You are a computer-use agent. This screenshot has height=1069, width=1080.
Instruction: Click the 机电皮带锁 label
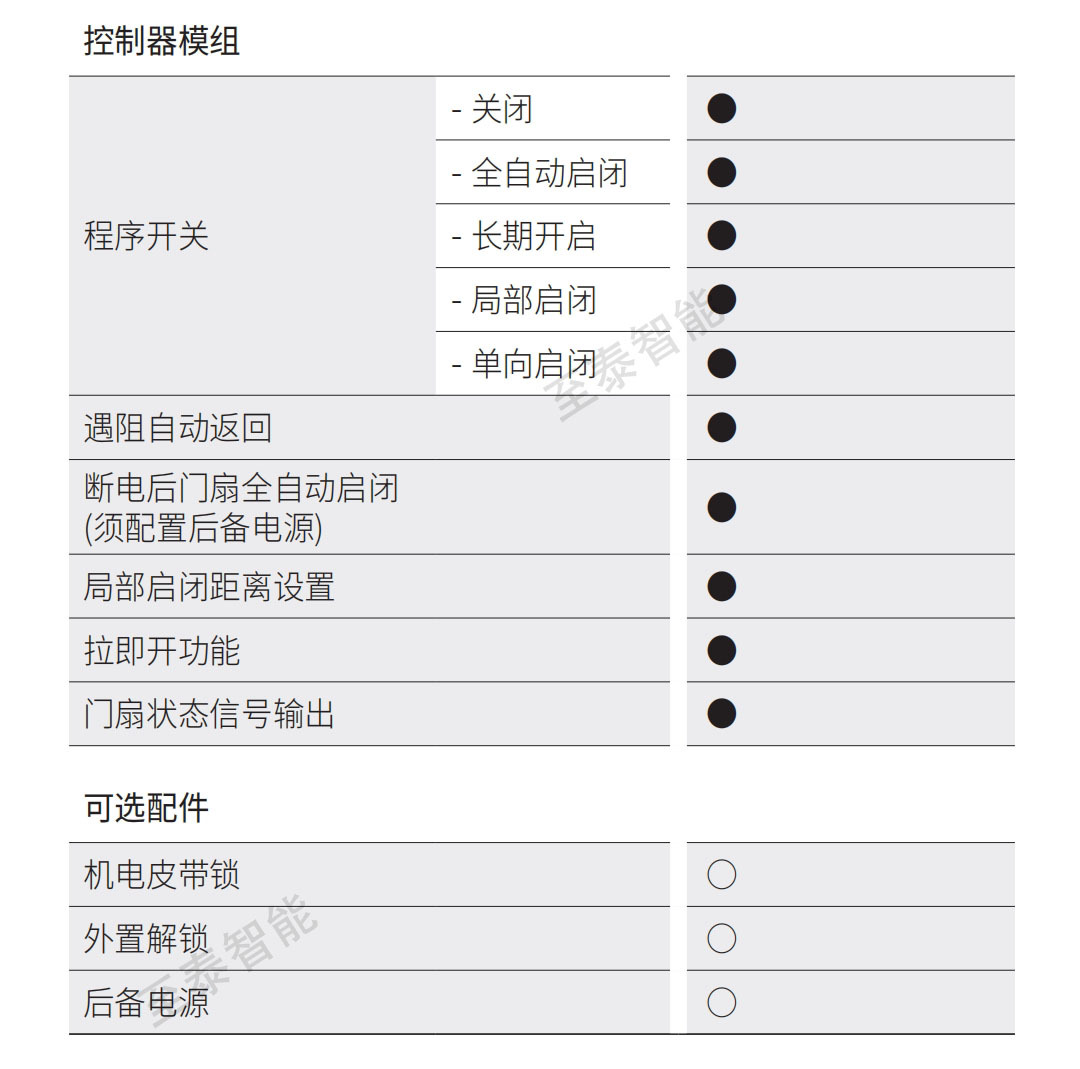162,875
